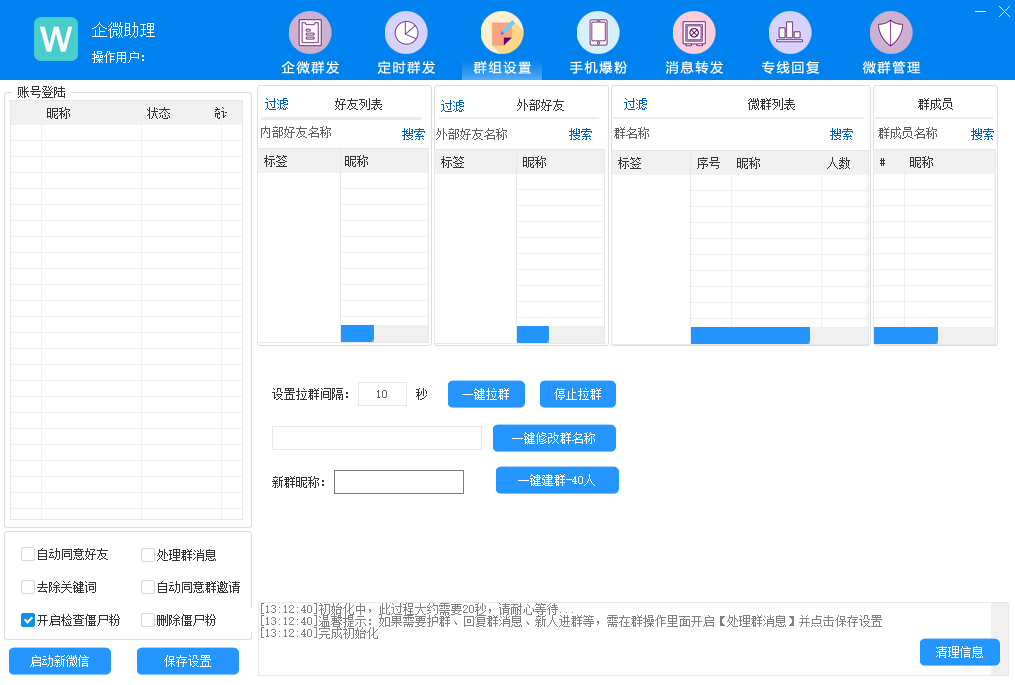Open the 企微群发 module icon
Viewport: 1015px width, 685px height.
pyautogui.click(x=310, y=33)
